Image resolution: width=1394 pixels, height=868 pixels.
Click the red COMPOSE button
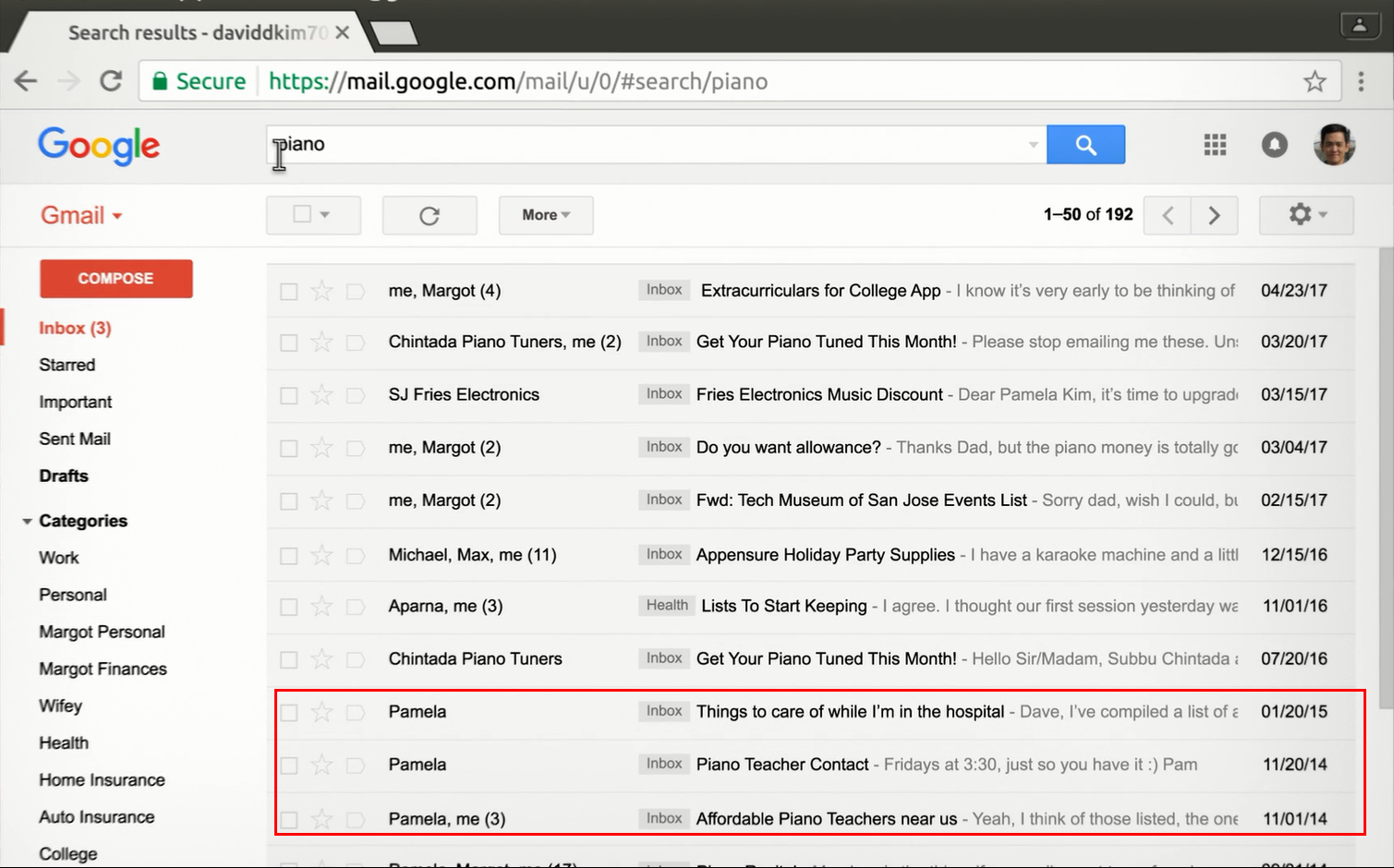point(115,278)
